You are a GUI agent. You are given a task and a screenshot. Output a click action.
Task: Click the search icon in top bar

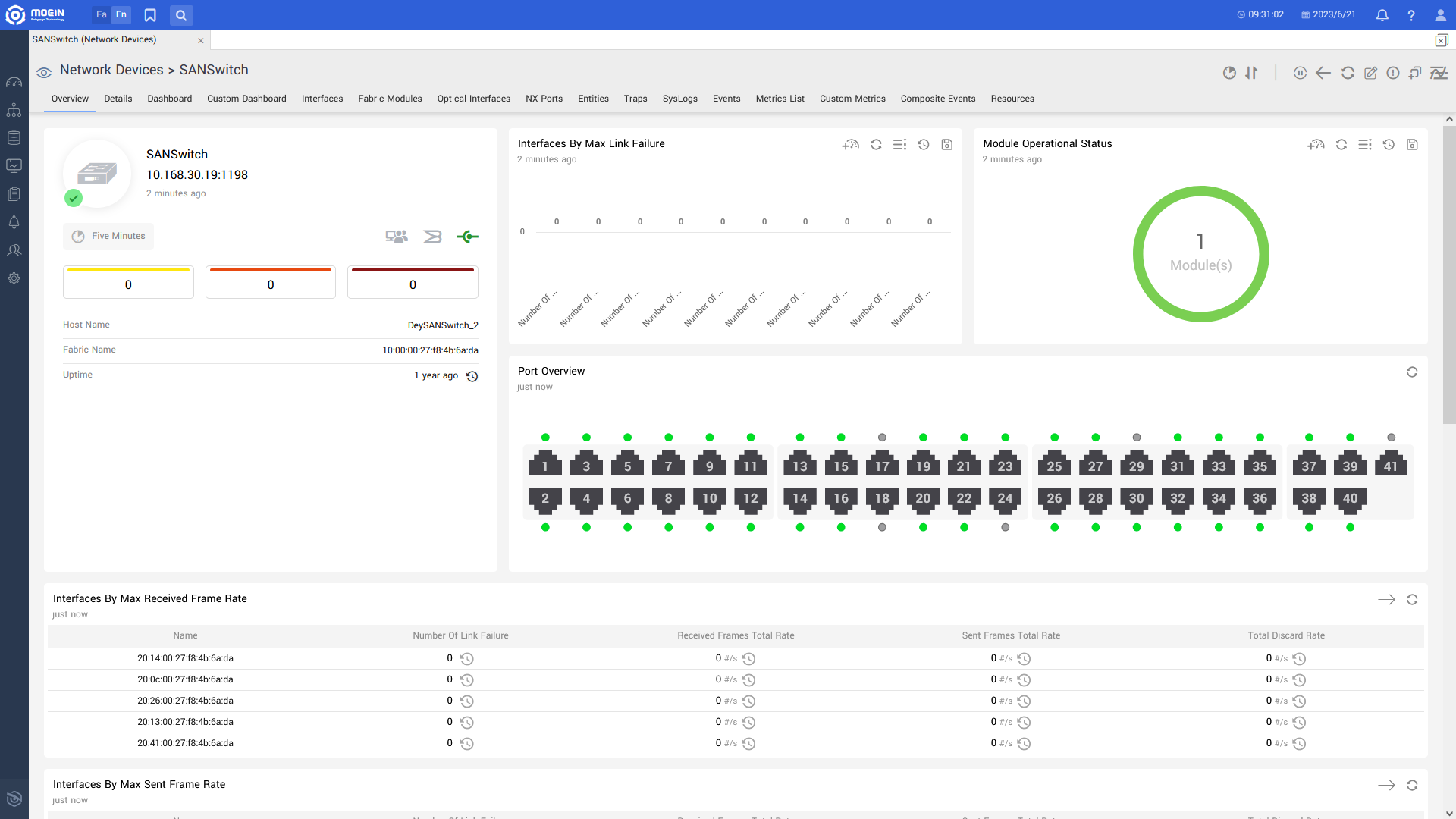pyautogui.click(x=181, y=15)
